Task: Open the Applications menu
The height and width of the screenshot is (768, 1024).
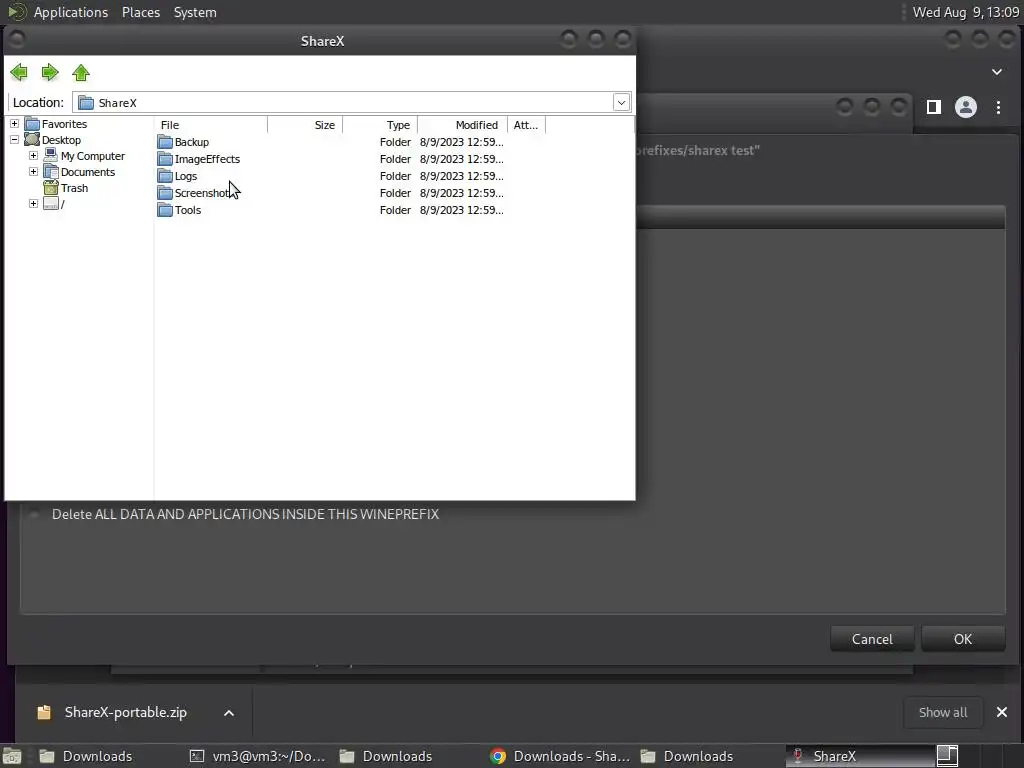Action: tap(71, 12)
